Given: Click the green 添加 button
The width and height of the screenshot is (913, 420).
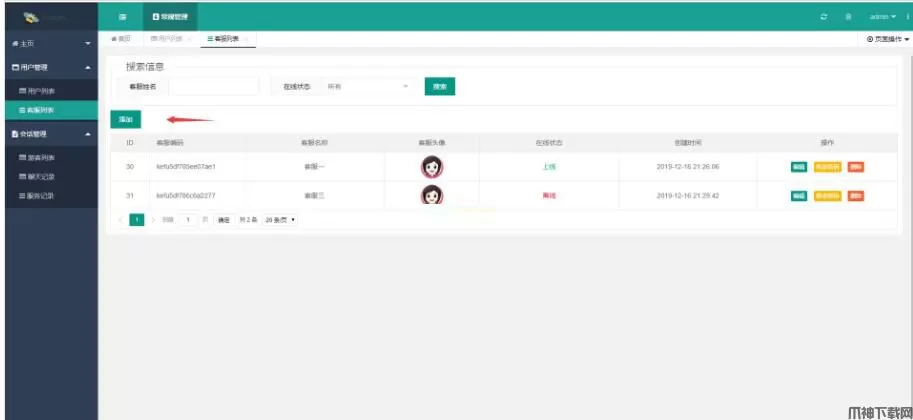Looking at the screenshot, I should pos(126,119).
